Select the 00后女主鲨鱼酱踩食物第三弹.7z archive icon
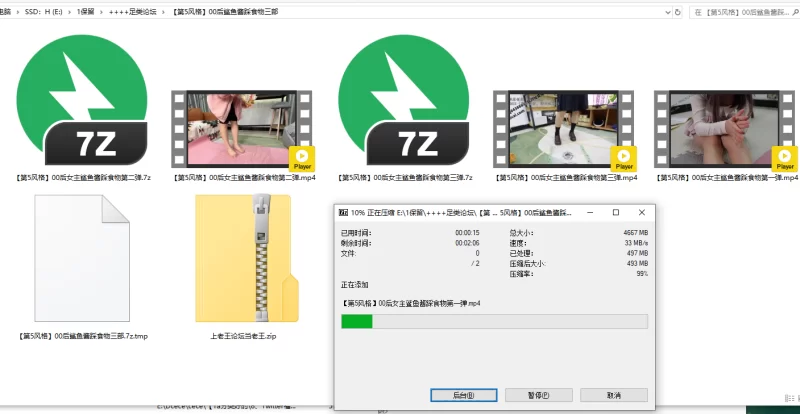 (404, 100)
